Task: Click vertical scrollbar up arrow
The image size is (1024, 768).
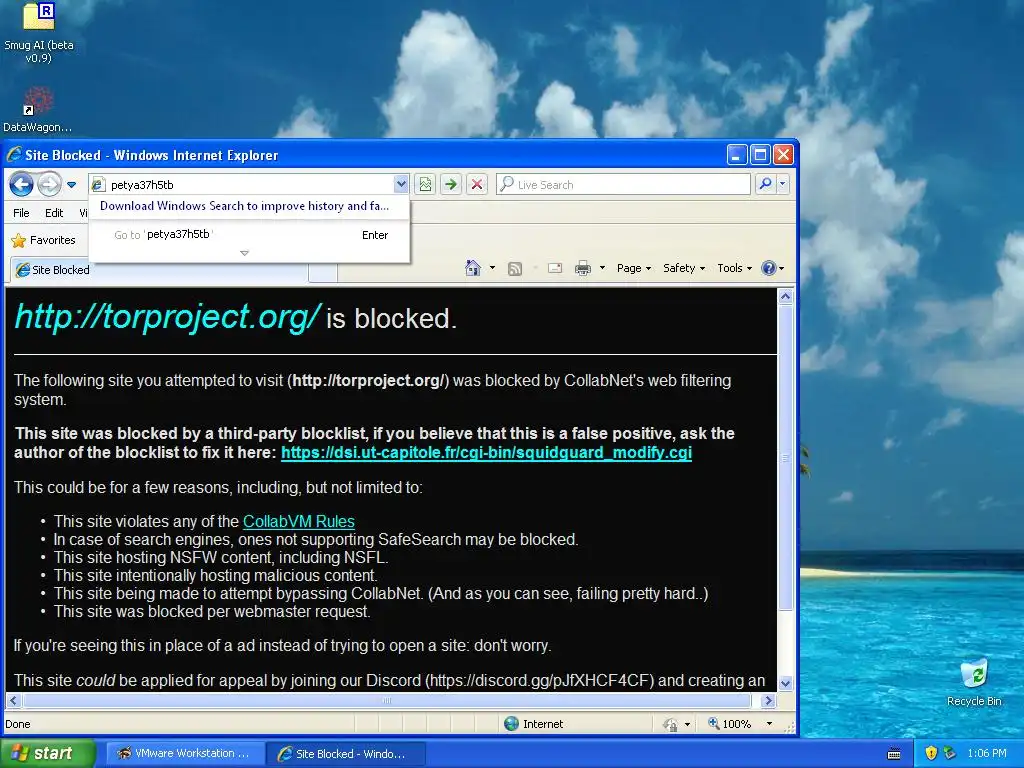Action: tap(786, 296)
